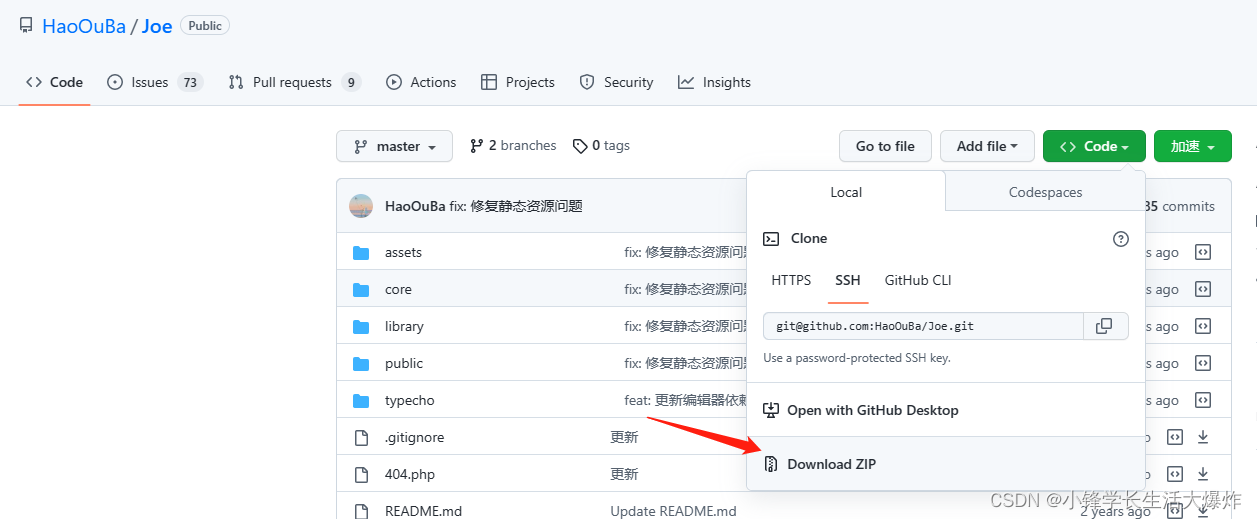1257x519 pixels.
Task: Click the clone help question icon
Action: pos(1121,239)
